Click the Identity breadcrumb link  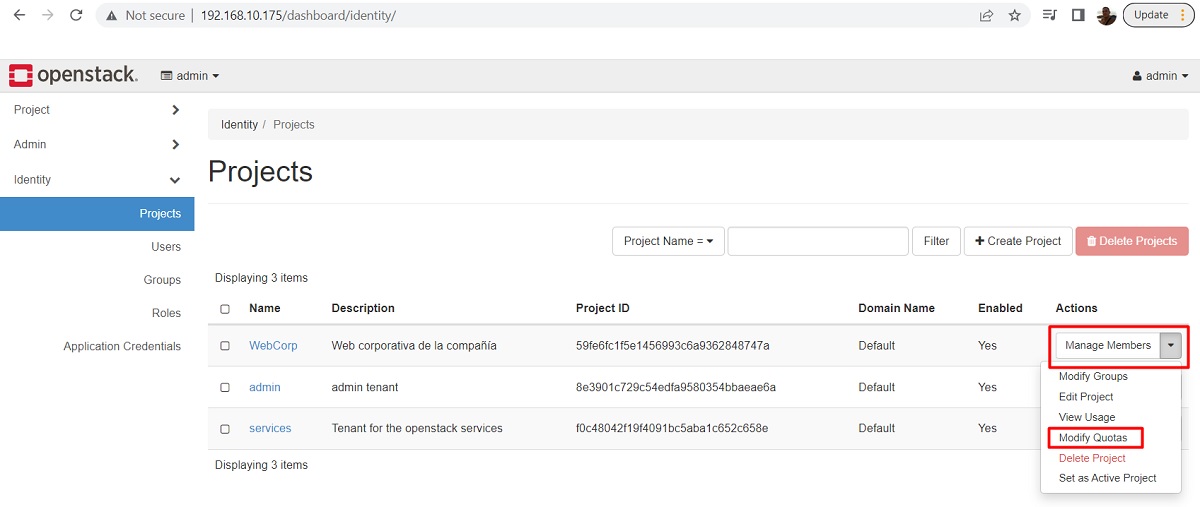pyautogui.click(x=239, y=125)
